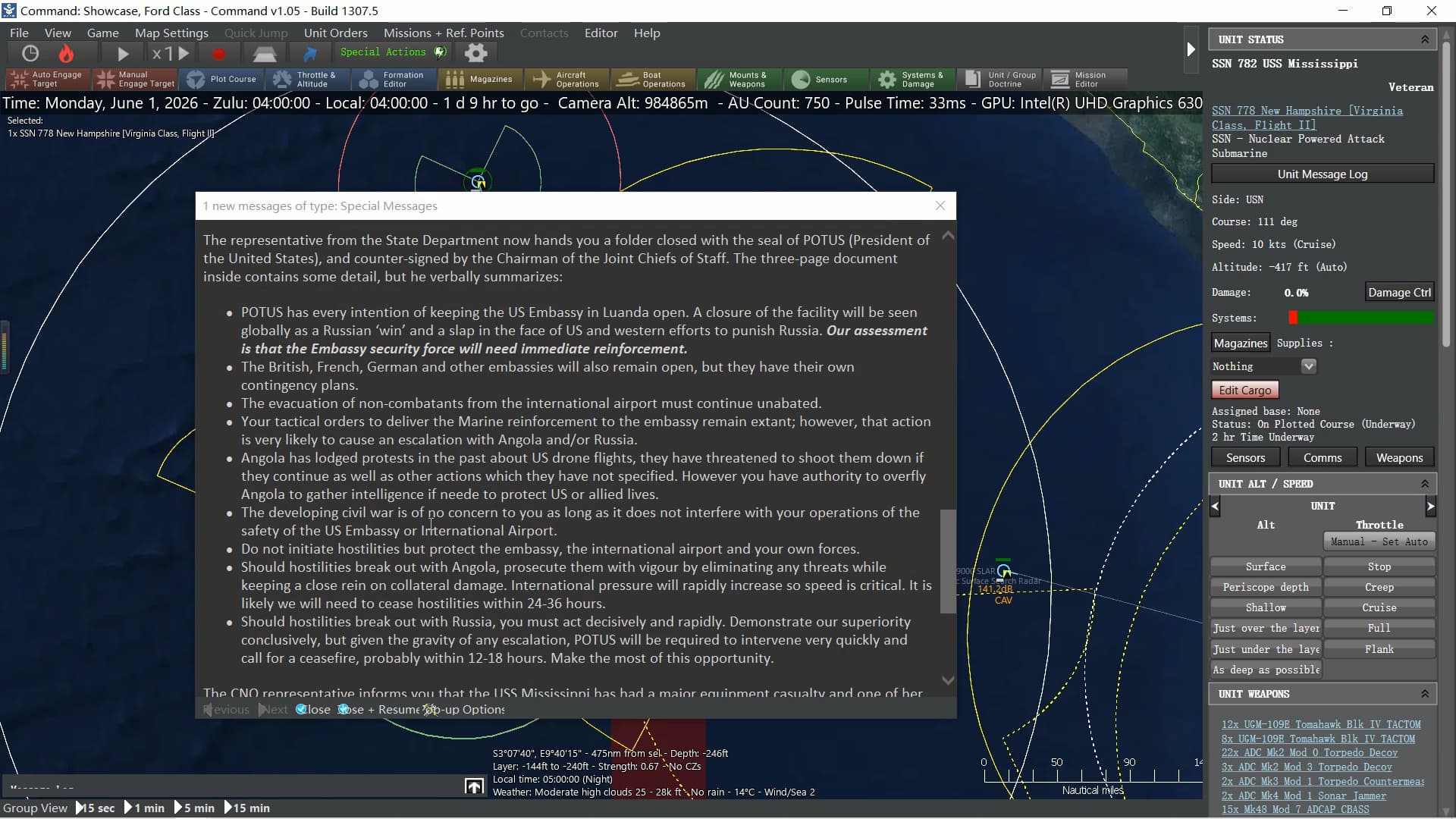Click the message scroll-down arrow
1456x819 pixels.
click(x=948, y=680)
